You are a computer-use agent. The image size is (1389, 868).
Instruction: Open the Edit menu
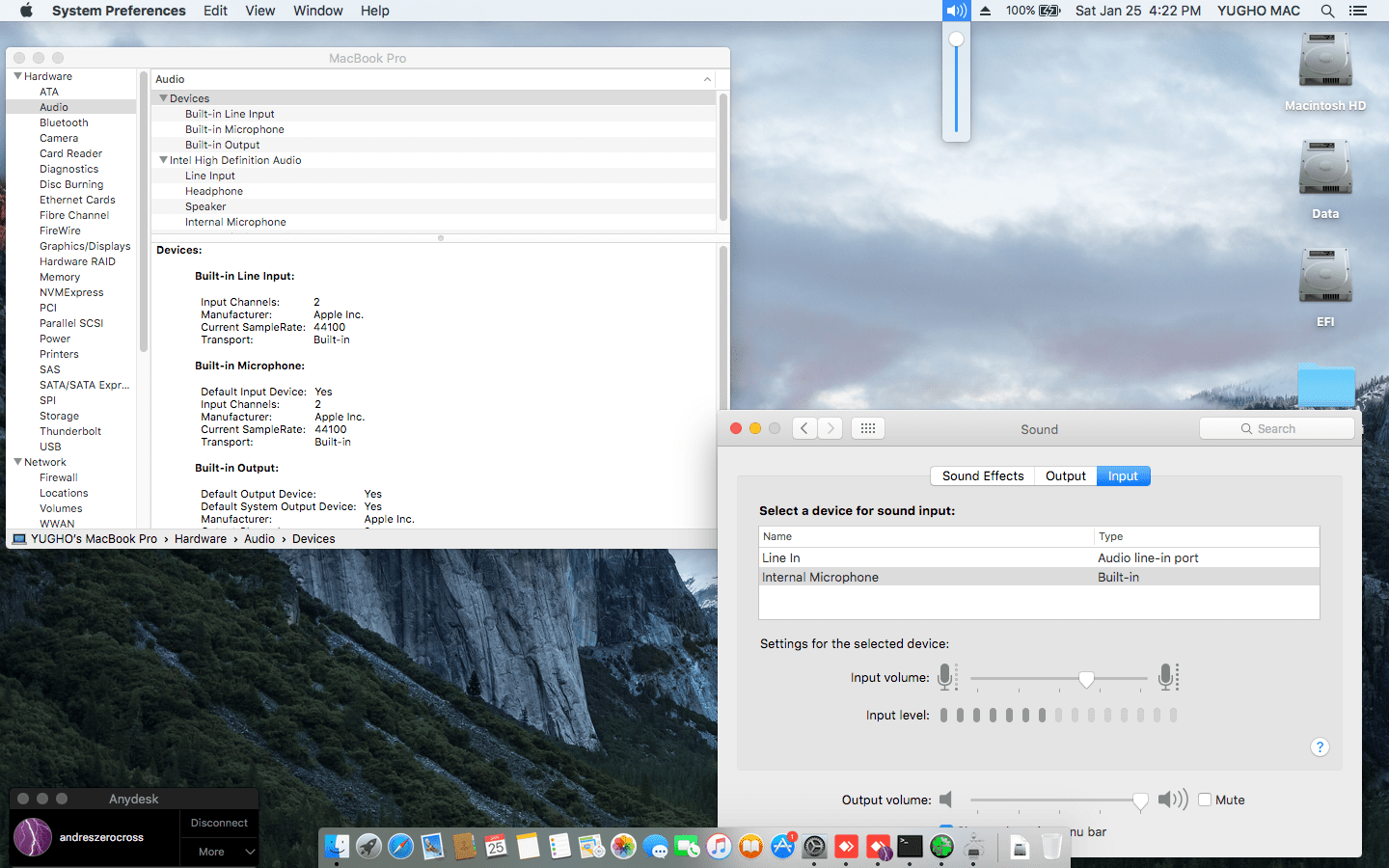[215, 11]
